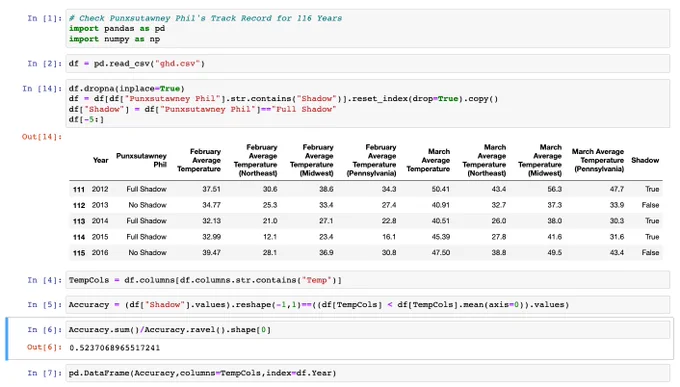Click the In [7]: prompt label
The width and height of the screenshot is (680, 387).
(44, 373)
